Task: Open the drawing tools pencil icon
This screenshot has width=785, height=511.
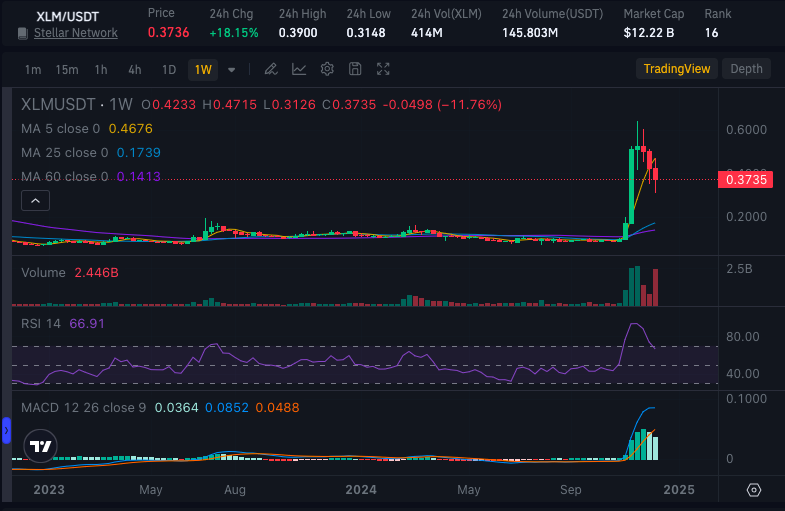Action: click(x=271, y=69)
